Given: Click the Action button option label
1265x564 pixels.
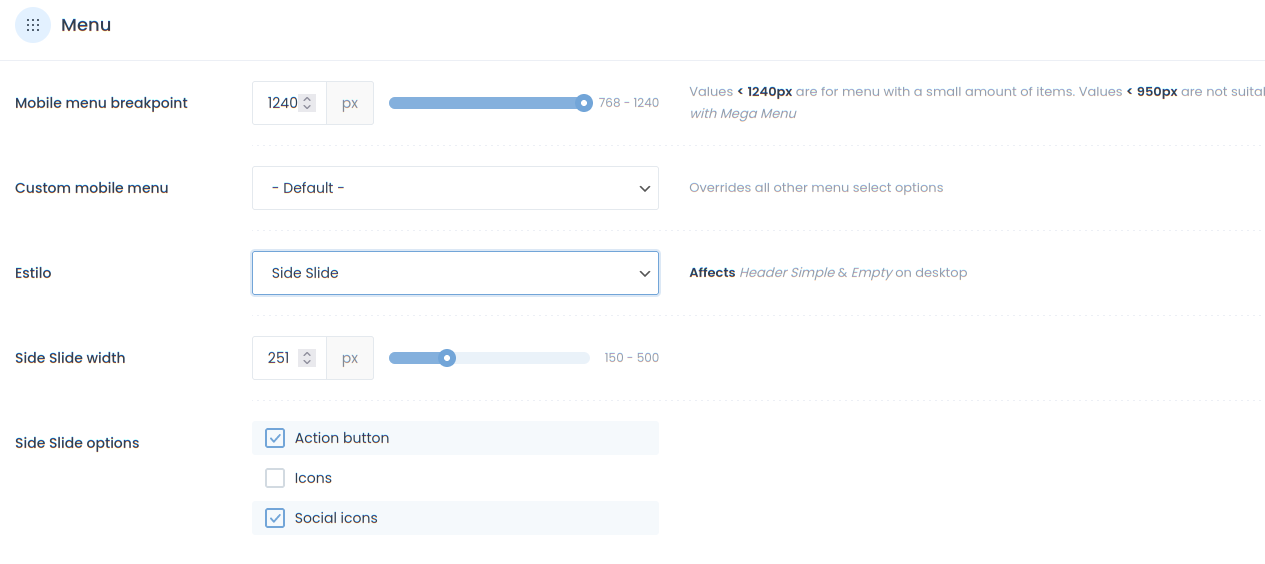Looking at the screenshot, I should coord(342,438).
